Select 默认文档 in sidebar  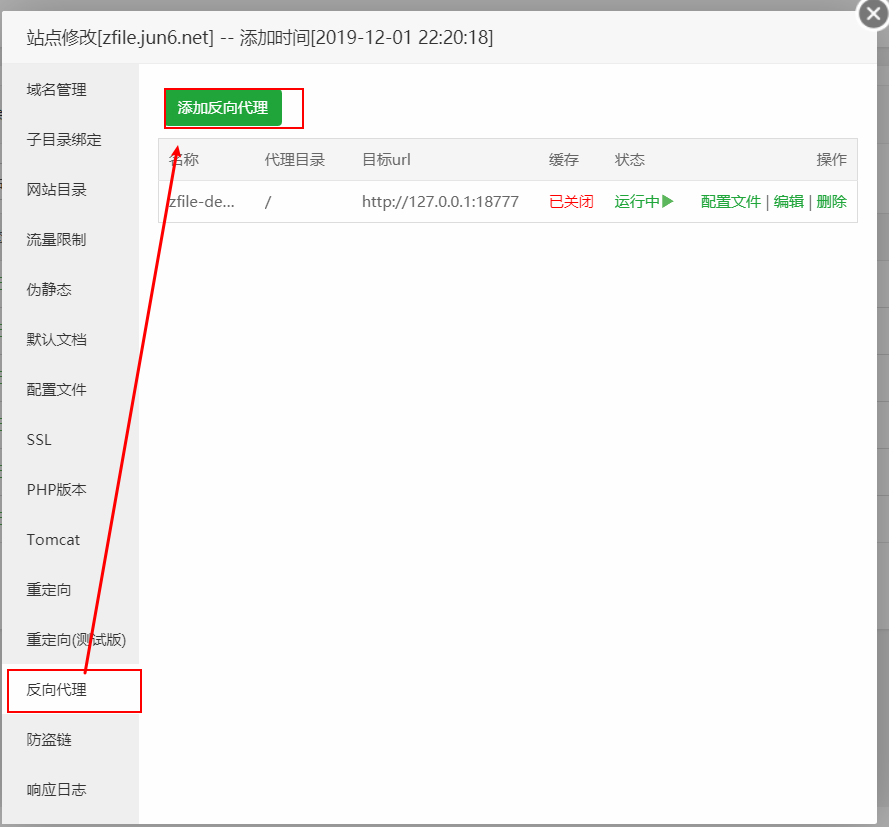click(57, 340)
